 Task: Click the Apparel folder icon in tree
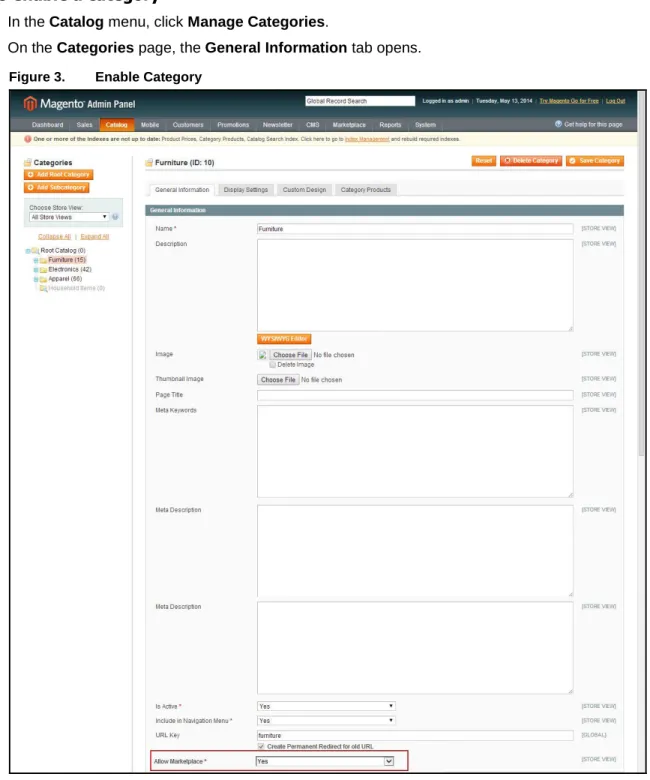tap(43, 279)
